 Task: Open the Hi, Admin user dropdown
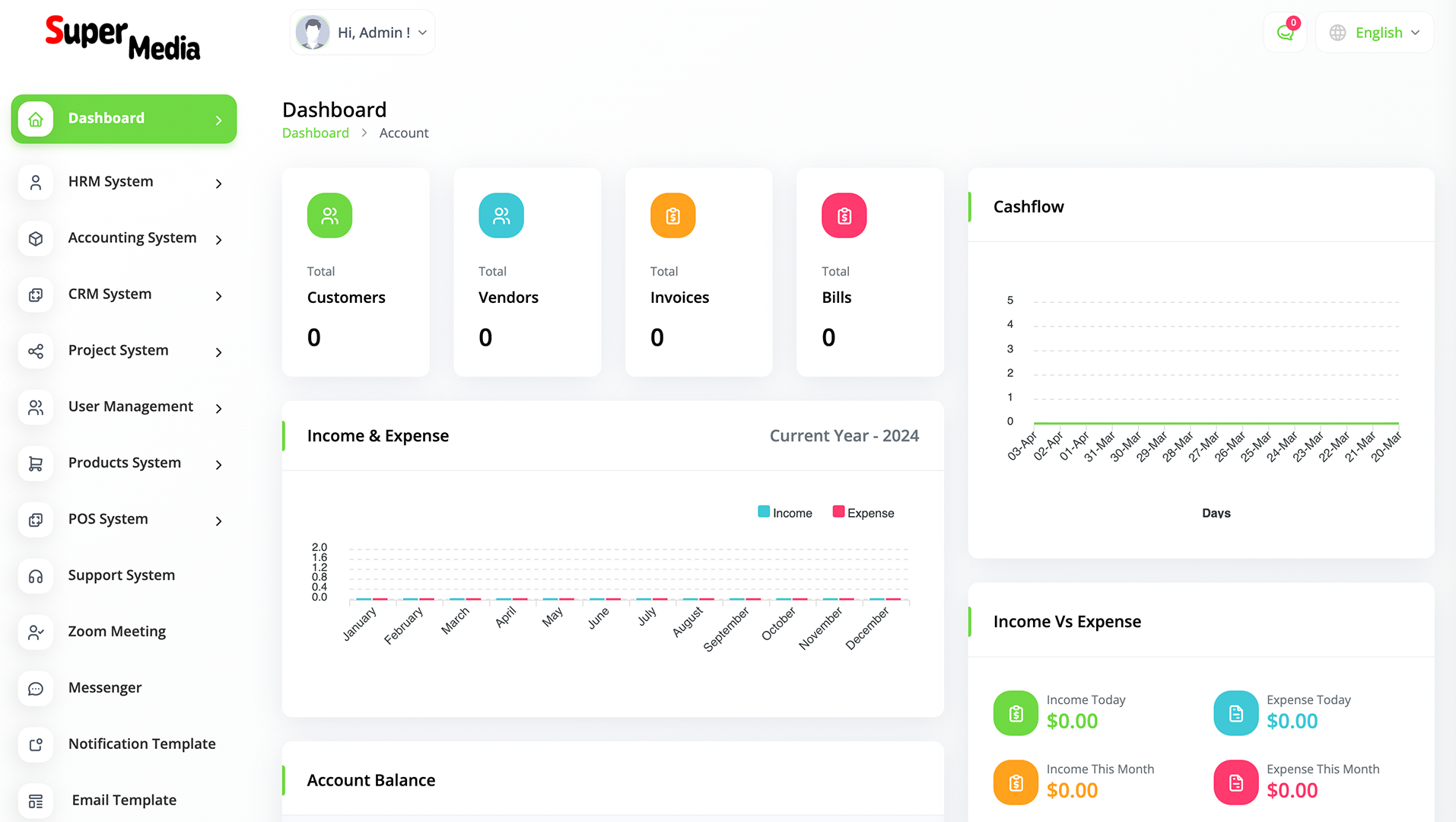362,33
